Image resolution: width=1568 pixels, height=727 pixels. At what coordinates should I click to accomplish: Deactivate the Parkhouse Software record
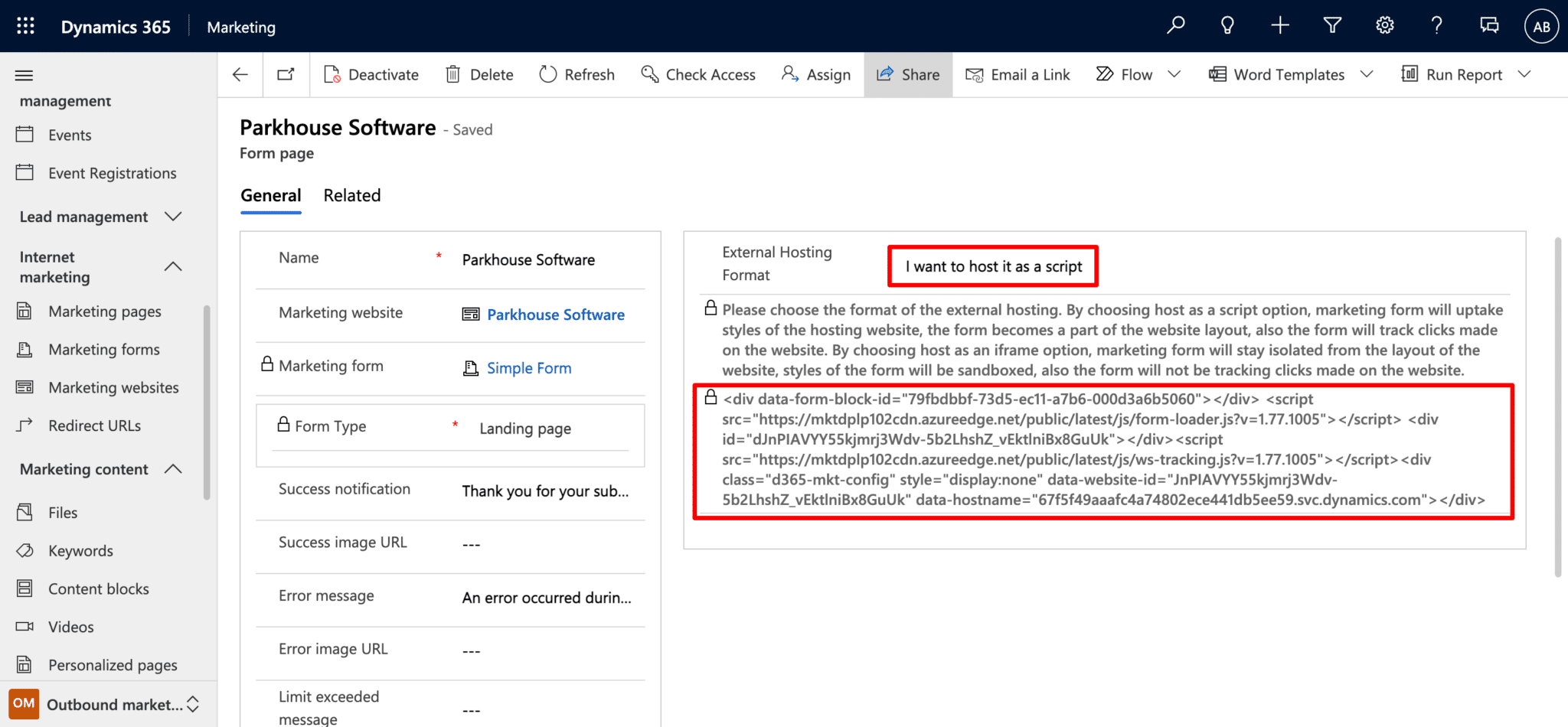pos(371,74)
